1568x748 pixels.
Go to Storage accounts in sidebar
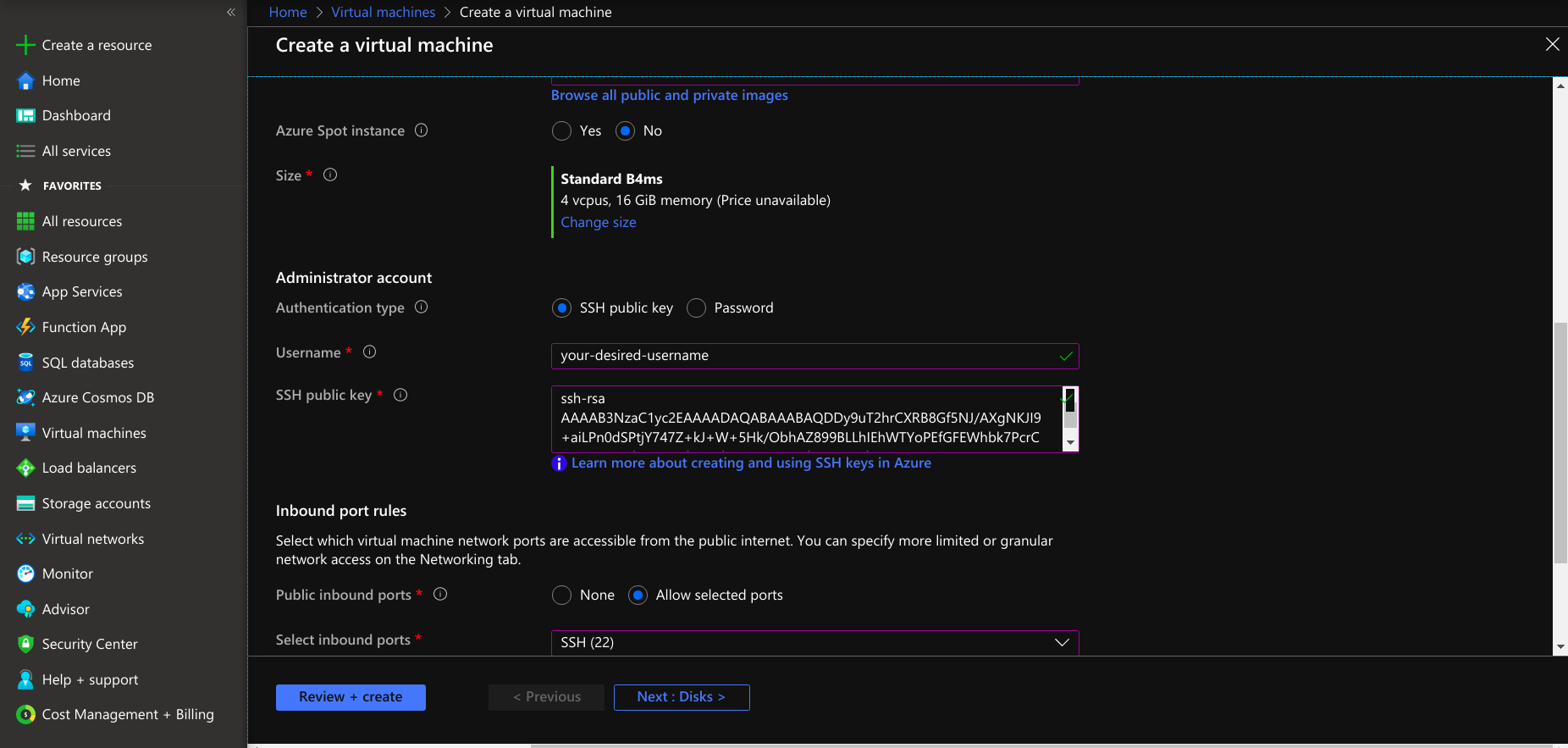[97, 503]
